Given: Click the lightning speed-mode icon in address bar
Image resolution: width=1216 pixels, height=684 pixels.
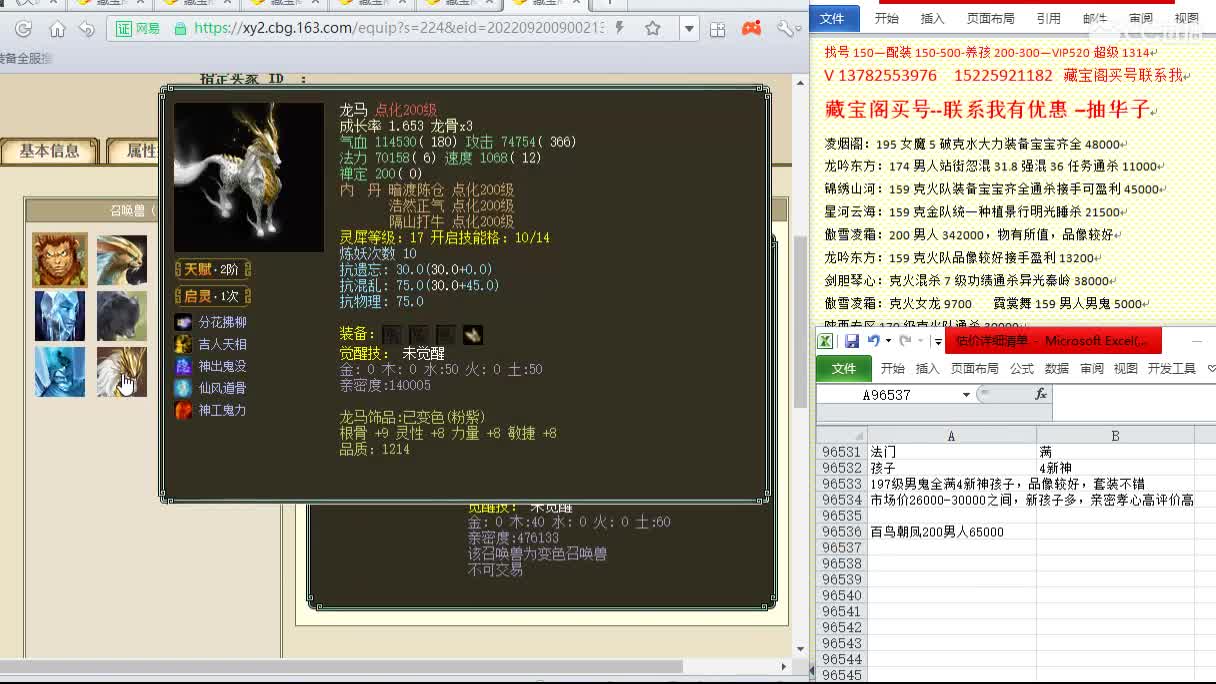Looking at the screenshot, I should click(x=620, y=29).
